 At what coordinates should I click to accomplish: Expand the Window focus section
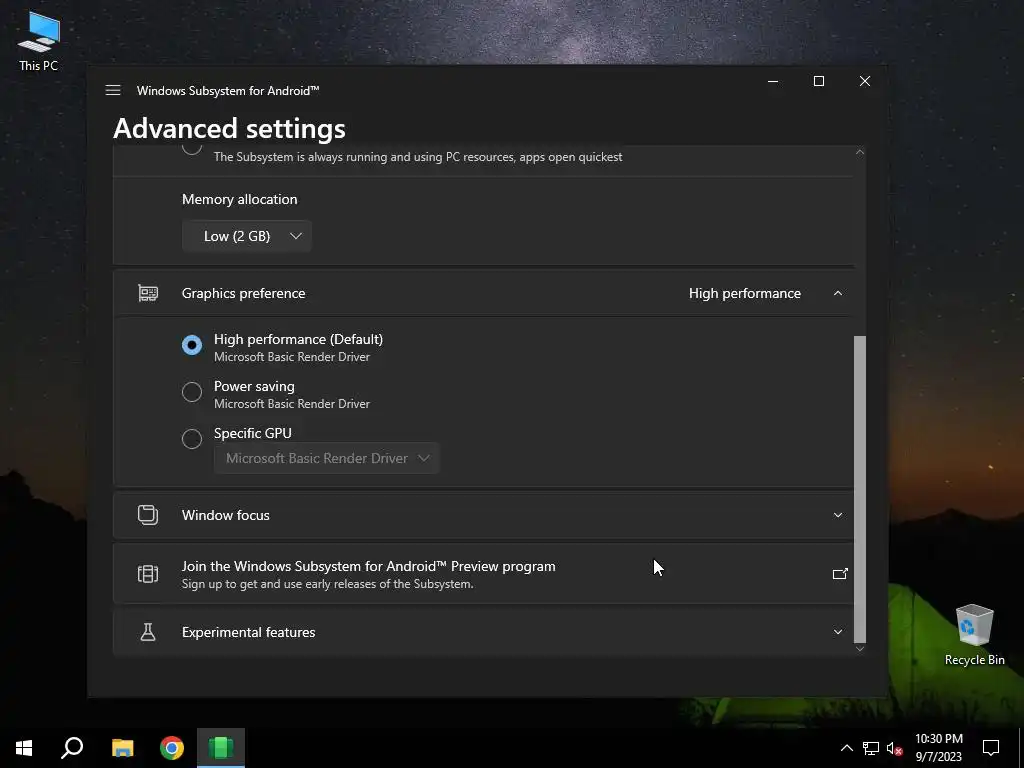click(x=838, y=515)
